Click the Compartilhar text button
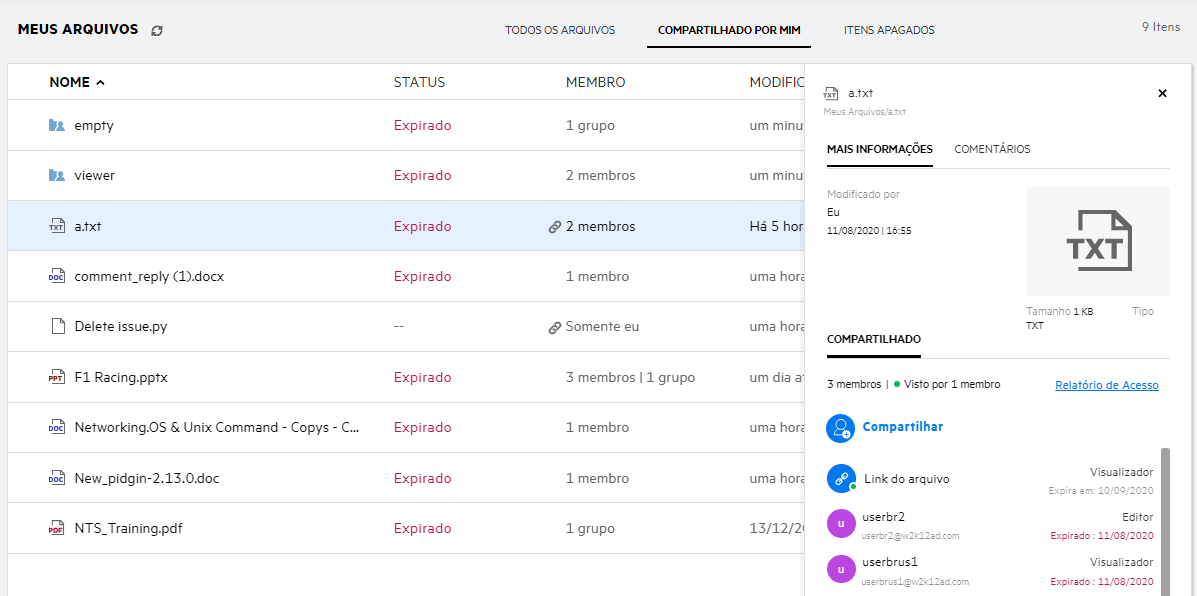This screenshot has height=596, width=1197. [x=903, y=427]
